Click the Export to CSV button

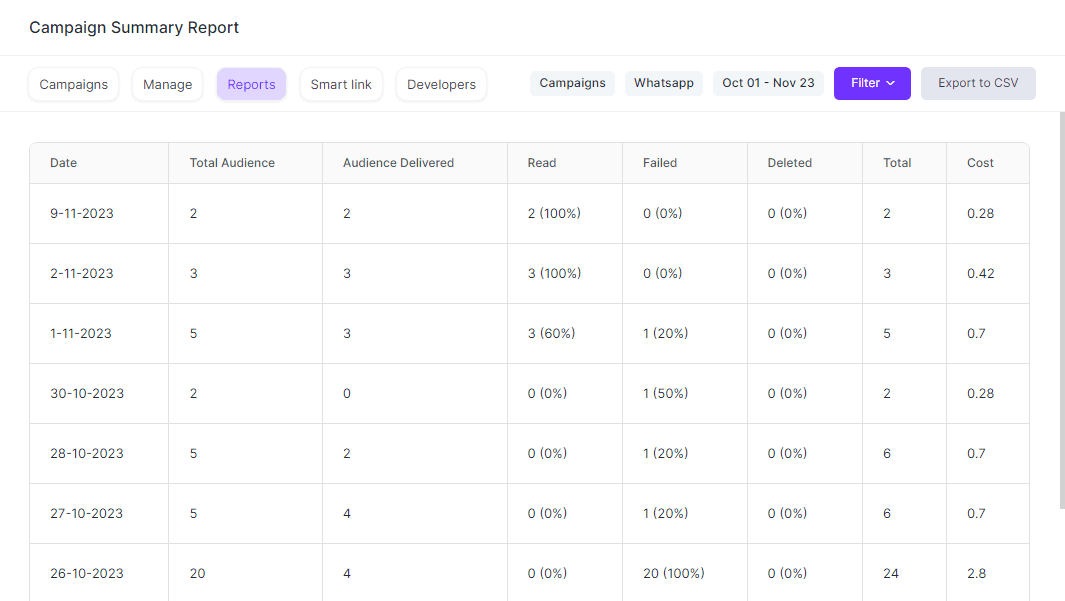978,83
